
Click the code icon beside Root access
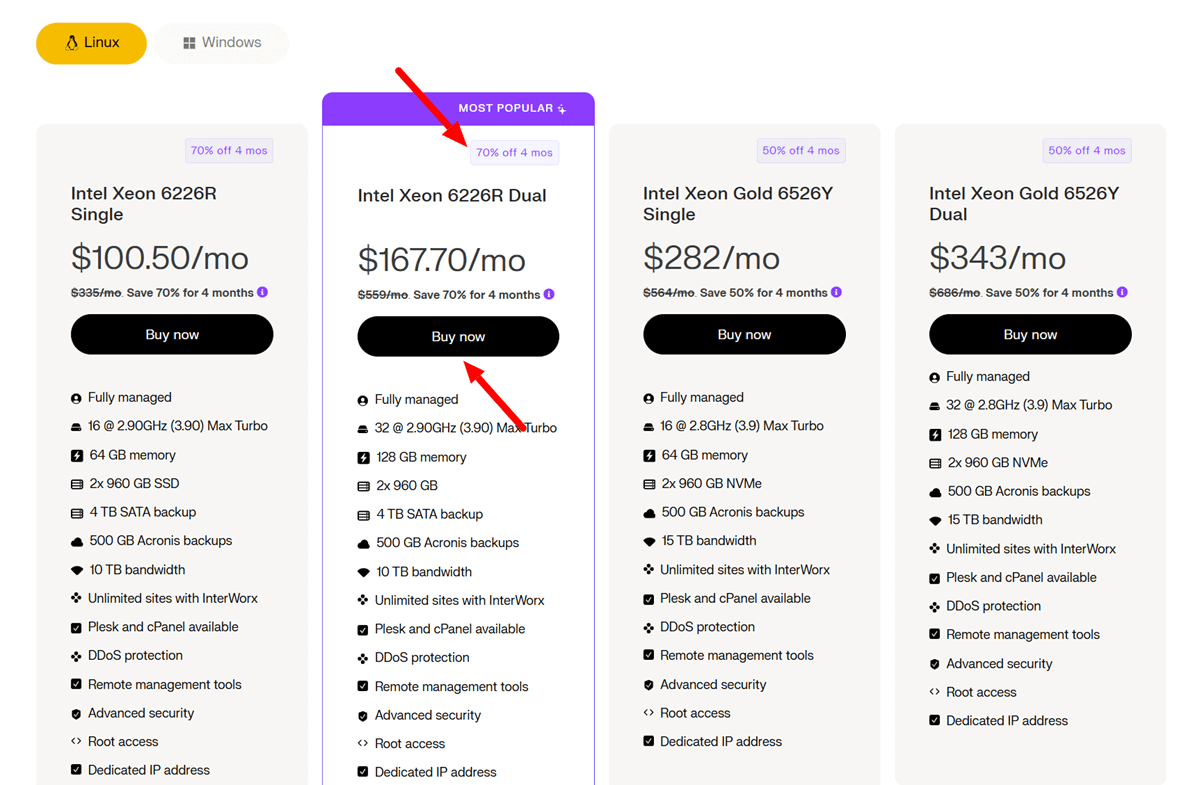click(362, 743)
